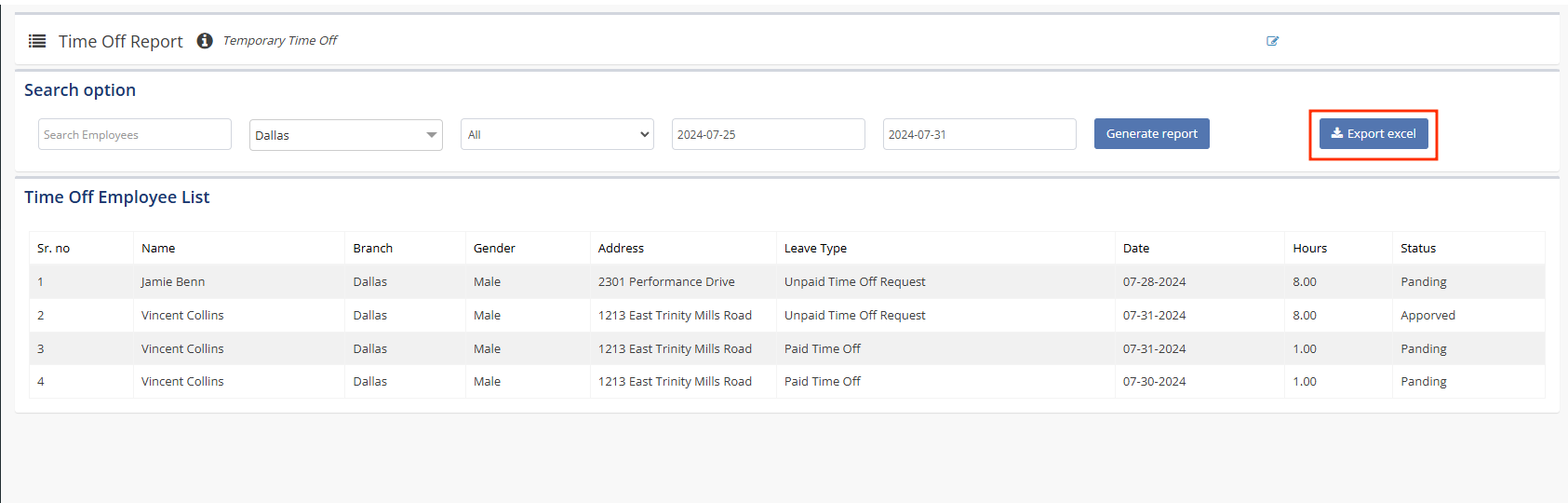Click the Status column header

[1417, 249]
